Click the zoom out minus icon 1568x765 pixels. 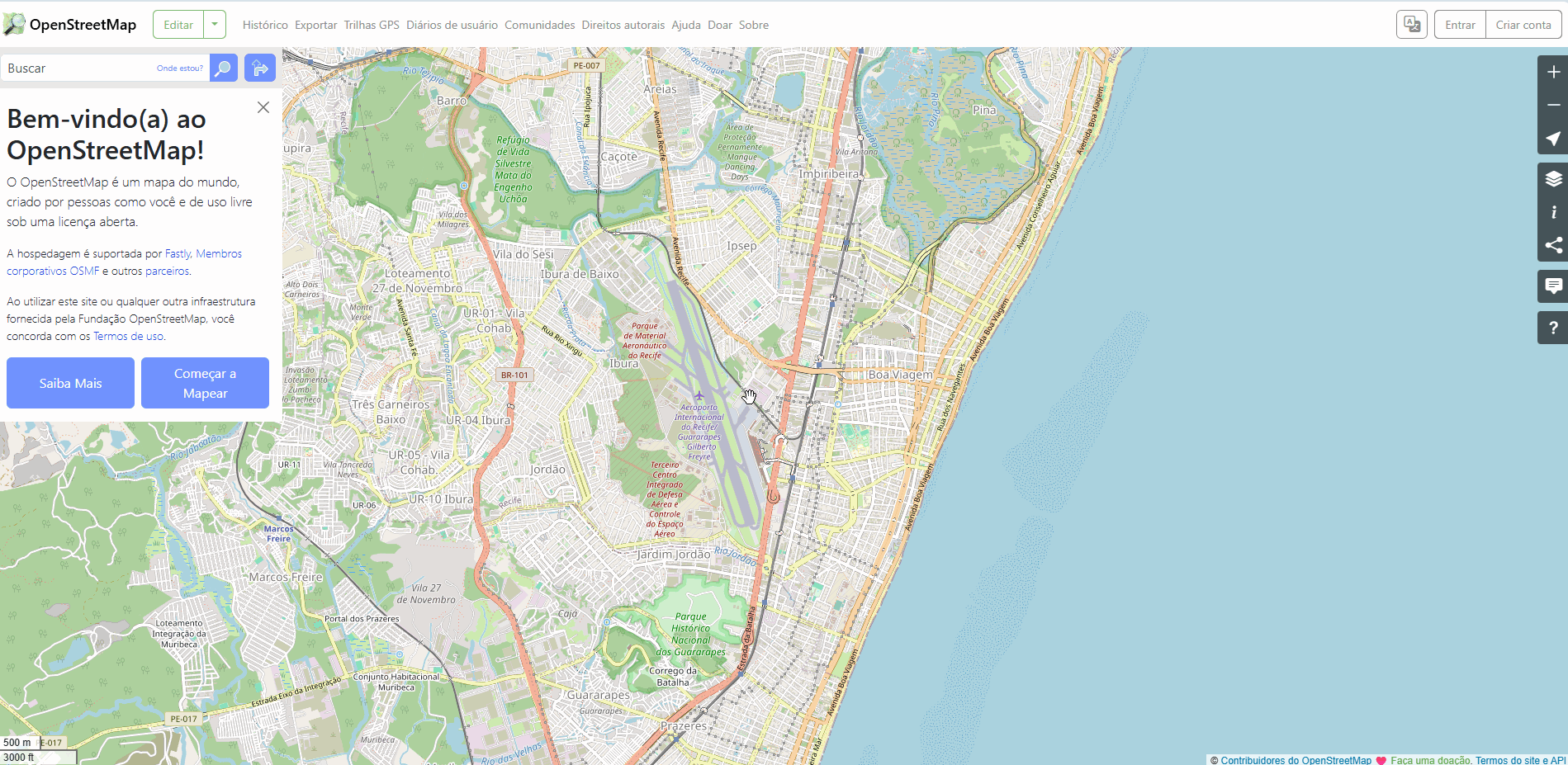pos(1552,105)
